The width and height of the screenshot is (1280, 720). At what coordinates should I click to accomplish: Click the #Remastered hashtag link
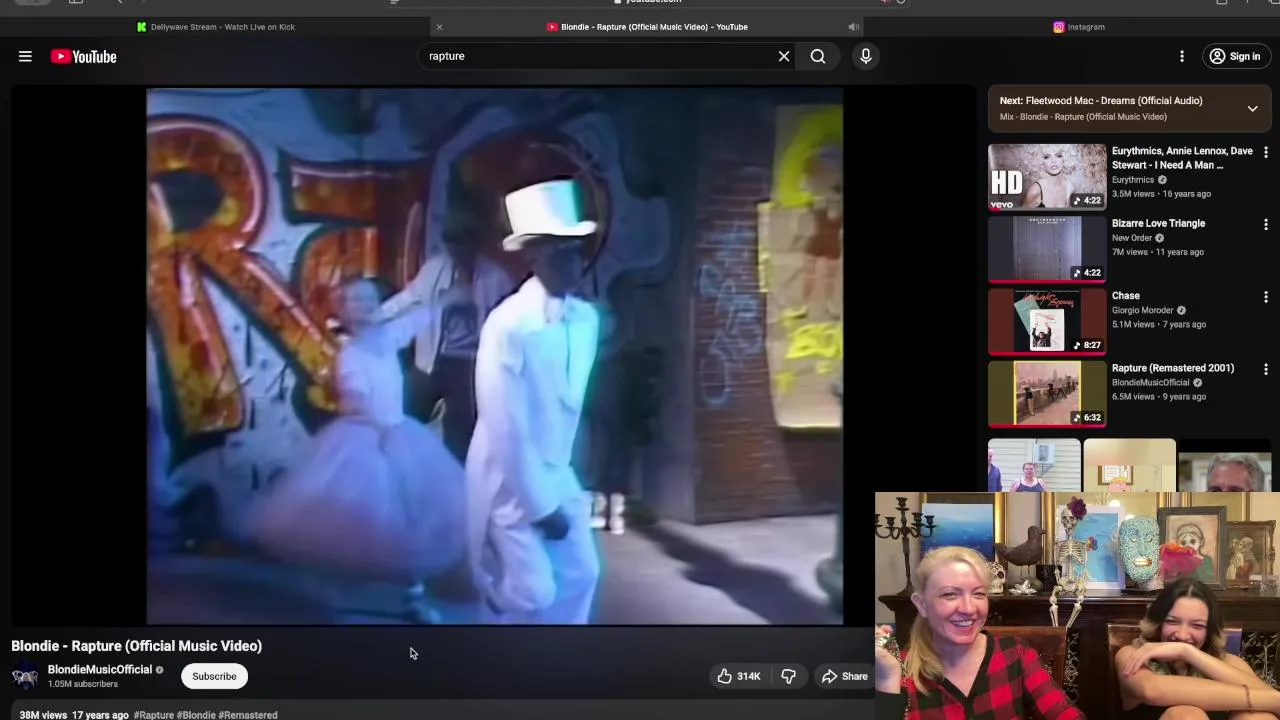(x=248, y=715)
